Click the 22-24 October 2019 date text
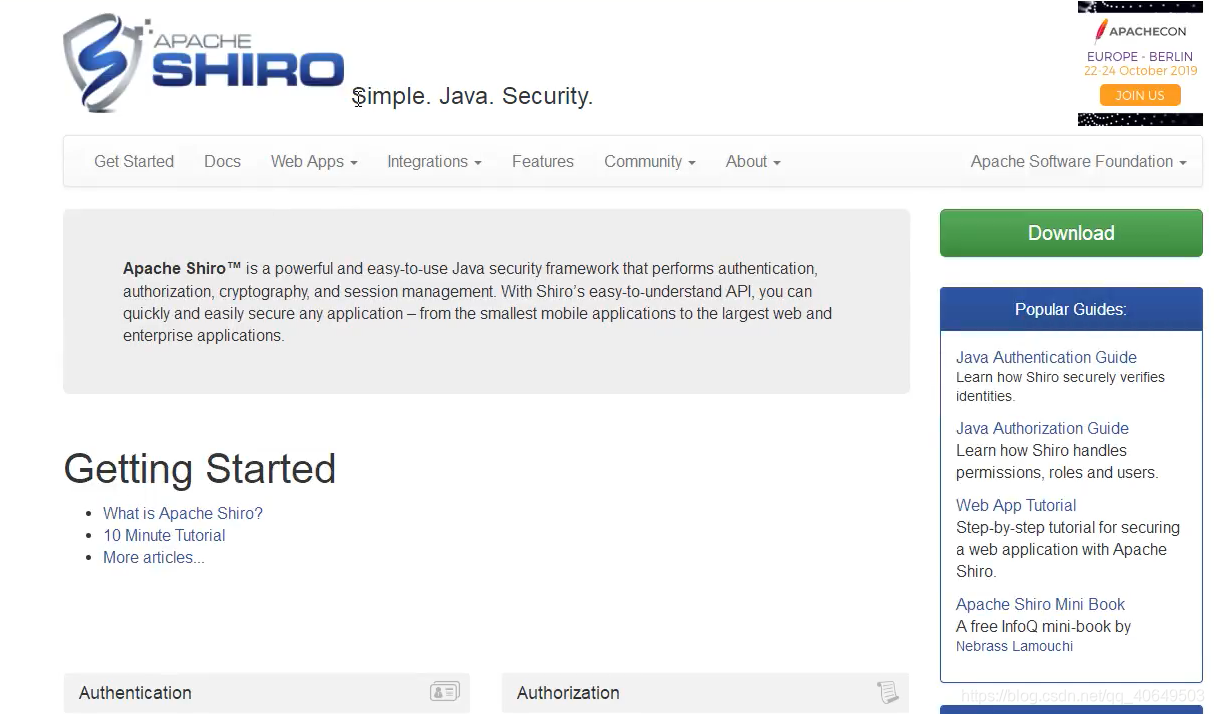Screen dimensions: 1214x714 [1140, 71]
